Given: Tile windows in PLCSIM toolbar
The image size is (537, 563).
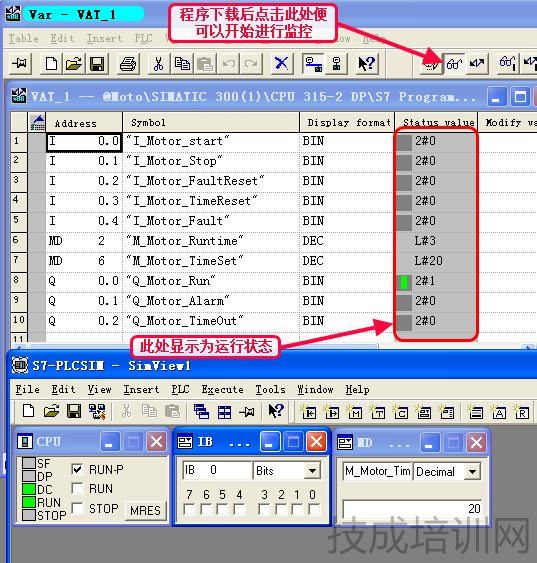Looking at the screenshot, I should point(224,412).
